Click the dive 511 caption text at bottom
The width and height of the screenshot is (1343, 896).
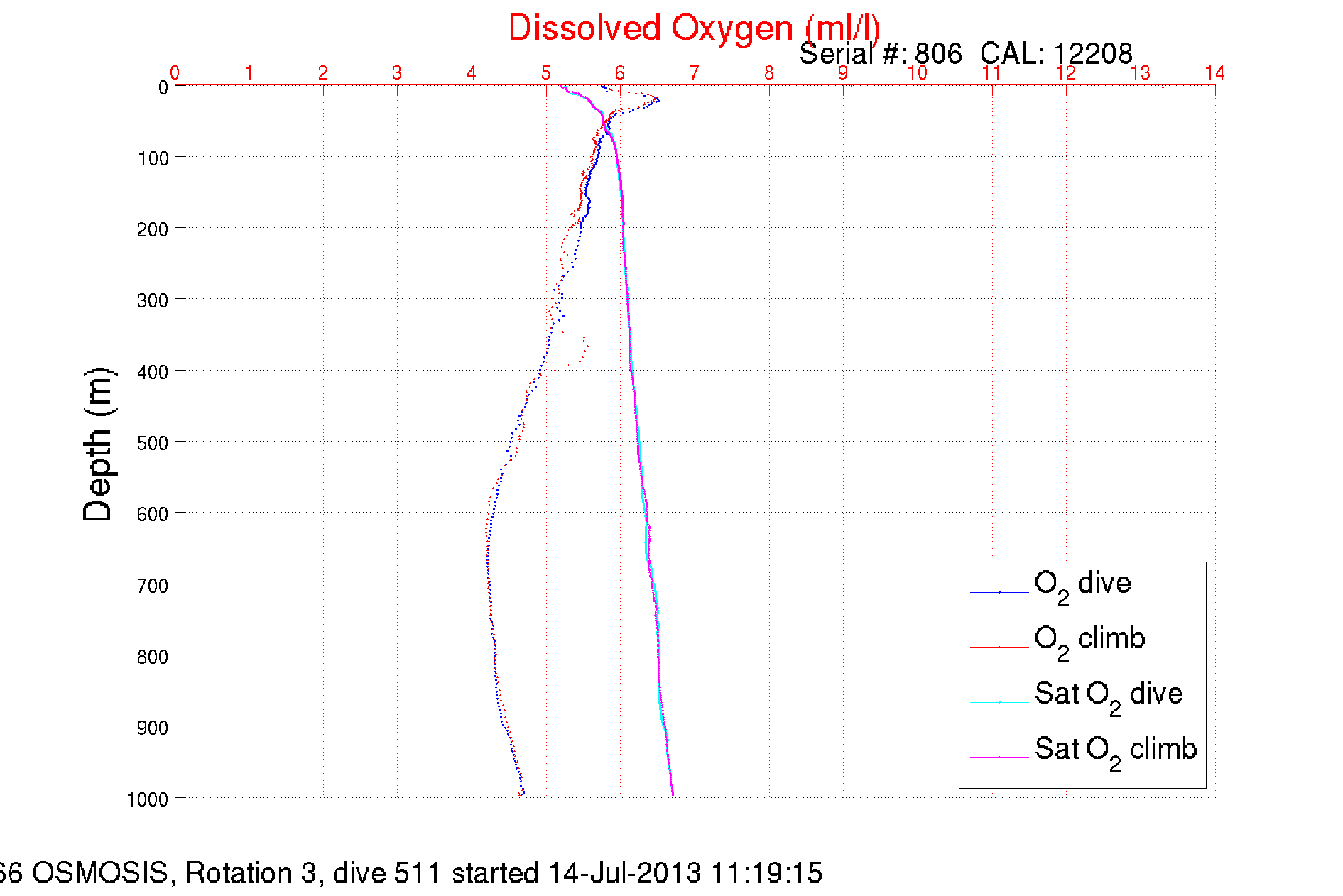pos(410,873)
